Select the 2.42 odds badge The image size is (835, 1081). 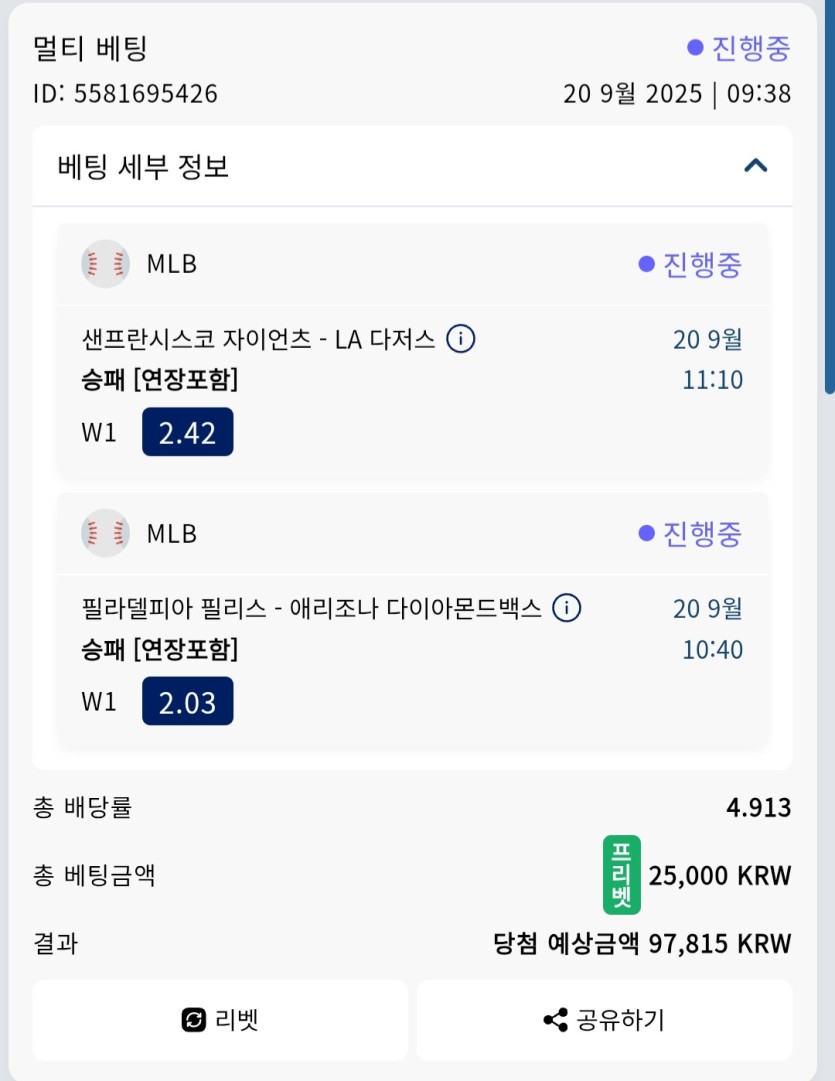(x=188, y=432)
